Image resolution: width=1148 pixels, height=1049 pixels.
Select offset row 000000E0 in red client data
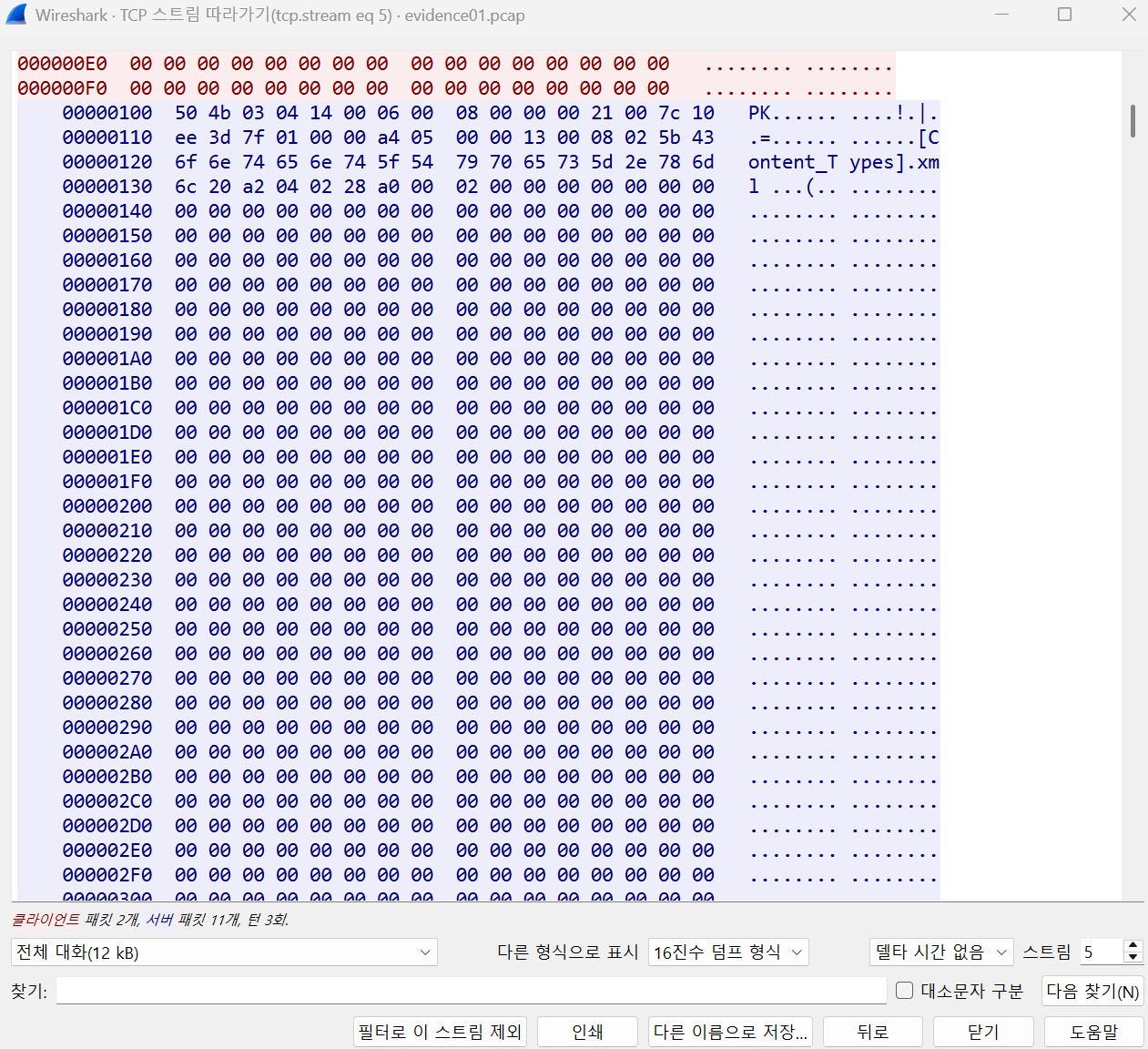point(455,64)
